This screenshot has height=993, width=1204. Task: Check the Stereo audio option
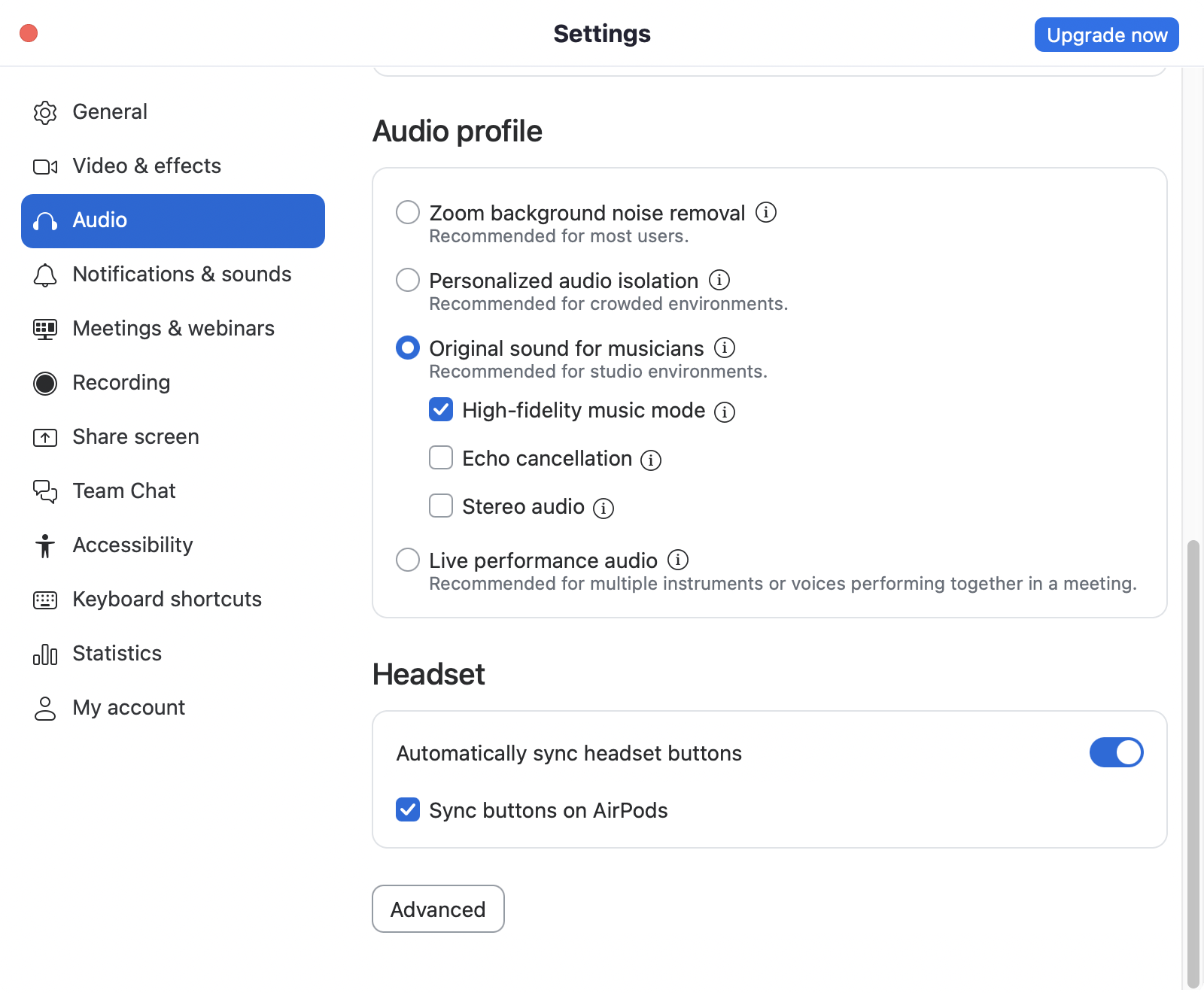(x=440, y=506)
